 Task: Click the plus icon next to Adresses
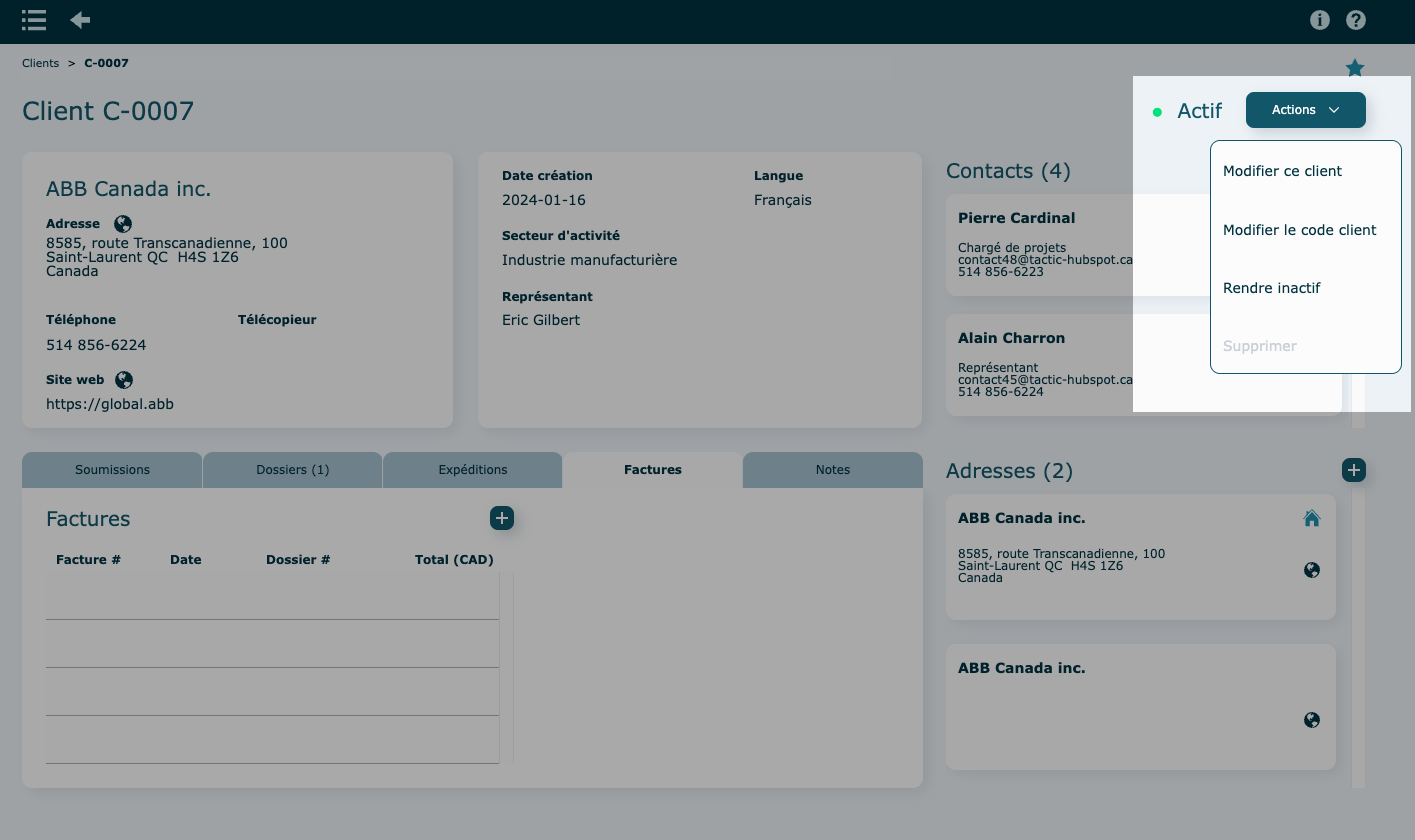[1353, 470]
